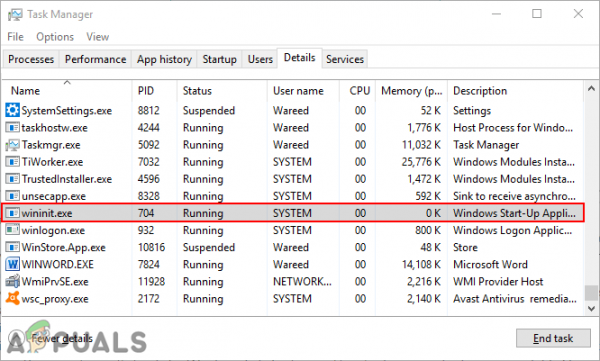Select the TiWorker.exe process icon
Image resolution: width=600 pixels, height=361 pixels.
coord(12,162)
